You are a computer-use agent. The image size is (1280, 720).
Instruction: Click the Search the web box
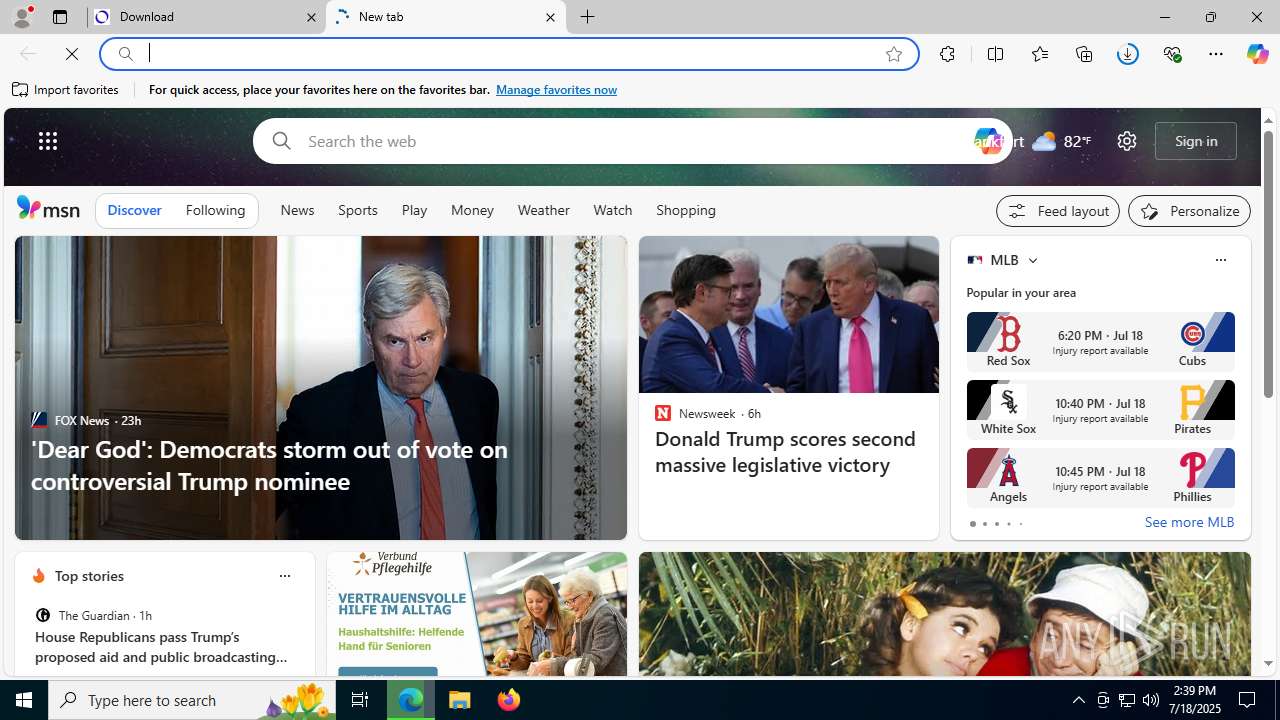632,141
